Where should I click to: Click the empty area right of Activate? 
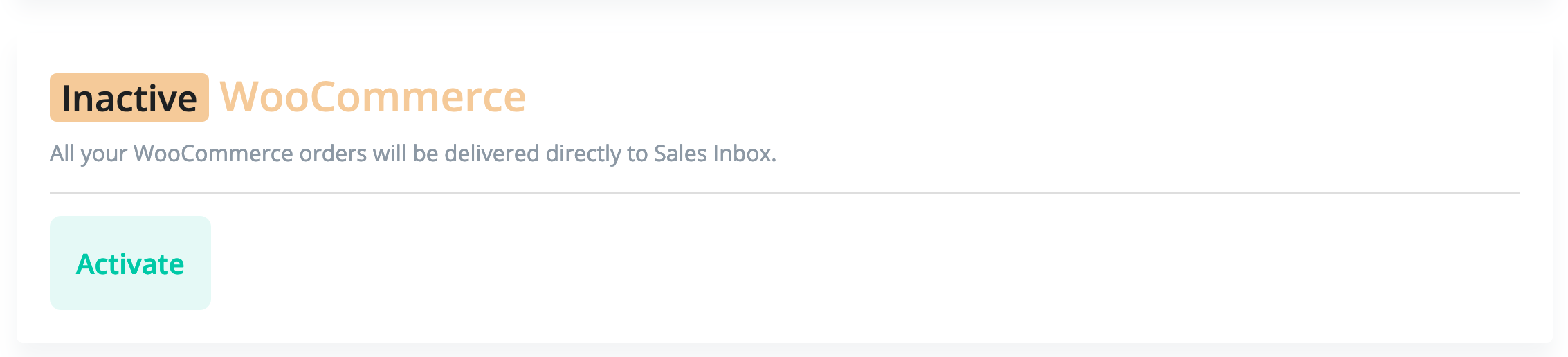point(830,263)
